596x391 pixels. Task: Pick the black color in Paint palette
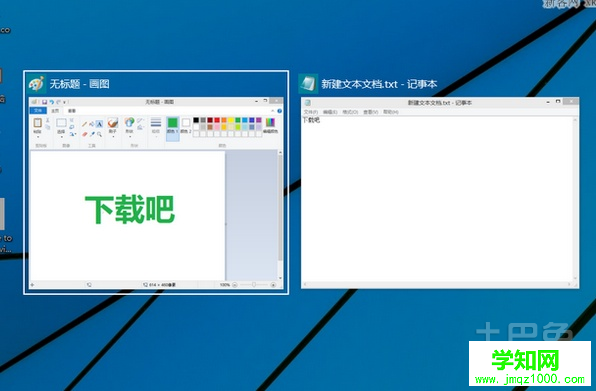[196, 120]
